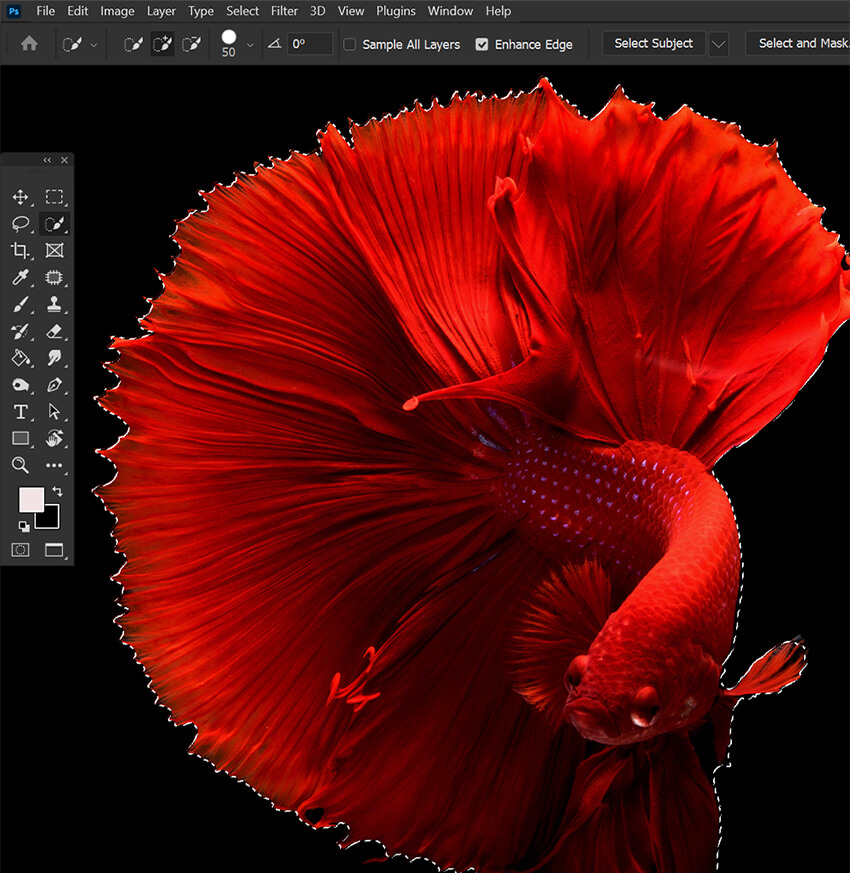Select the Lasso tool
Viewport: 850px width, 873px height.
click(x=20, y=224)
